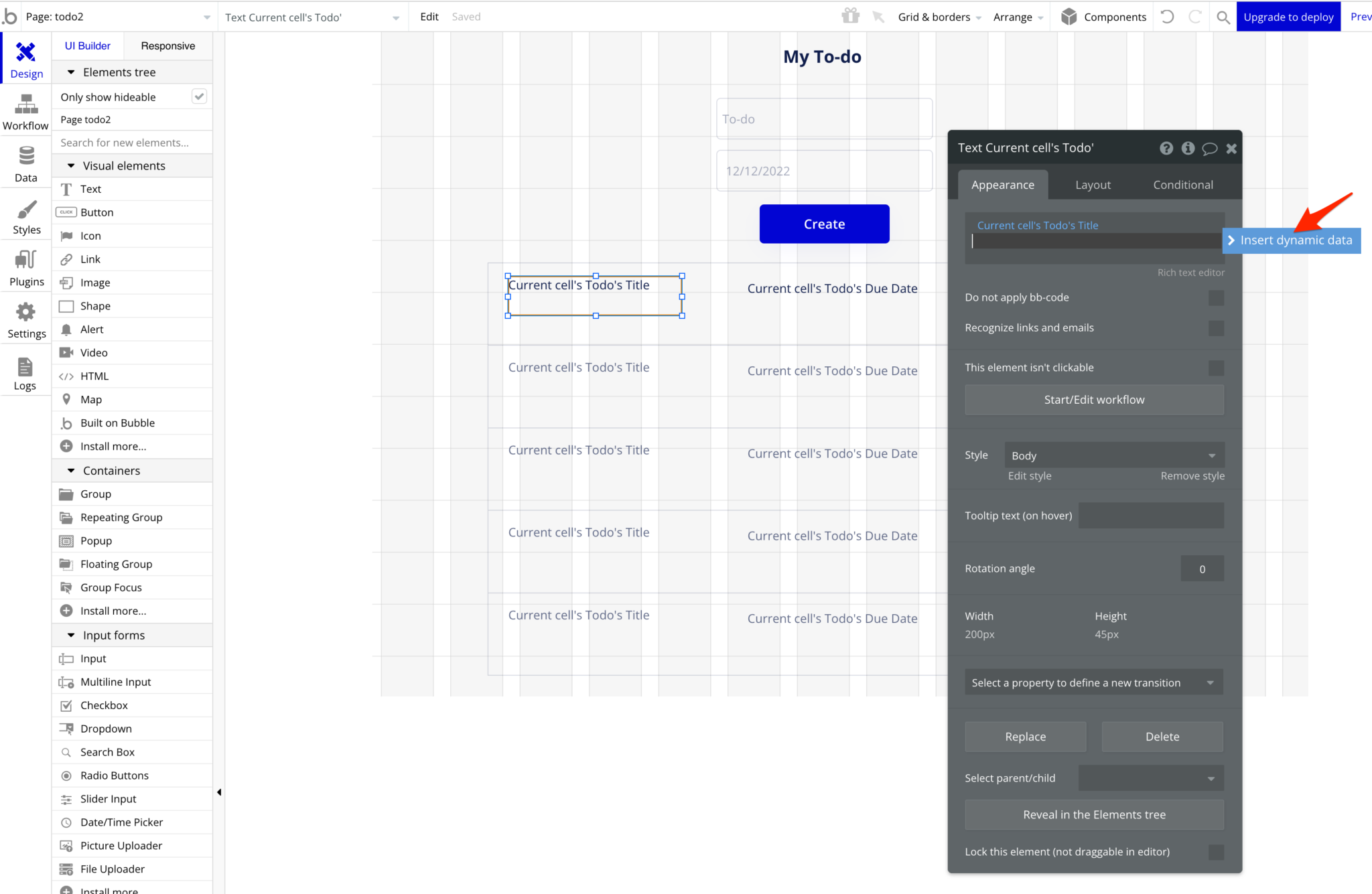Switch to the Responsive tab
Viewport: 1372px width, 894px height.
click(x=167, y=46)
